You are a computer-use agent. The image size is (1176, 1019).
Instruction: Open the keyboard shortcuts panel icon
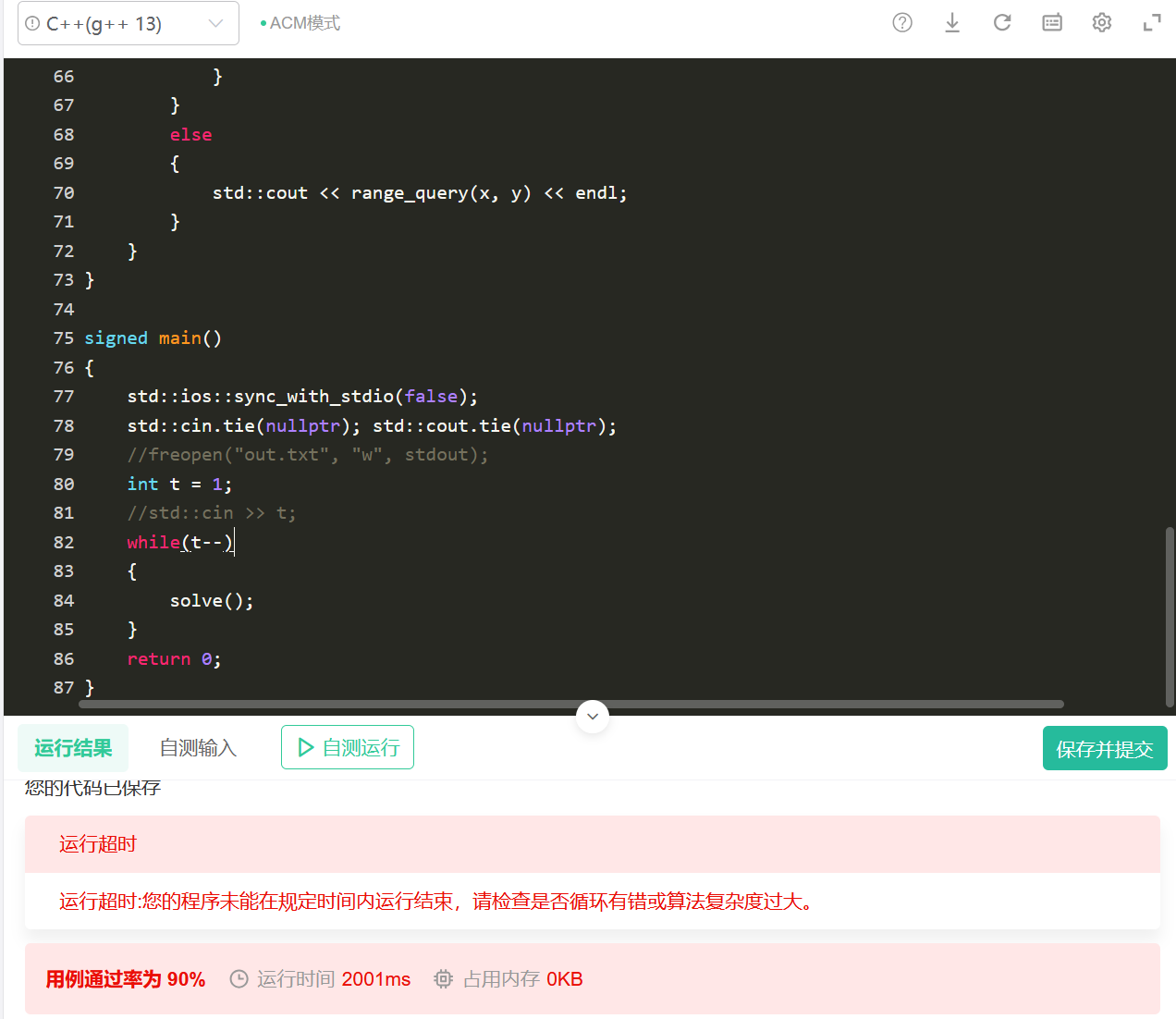[1051, 23]
